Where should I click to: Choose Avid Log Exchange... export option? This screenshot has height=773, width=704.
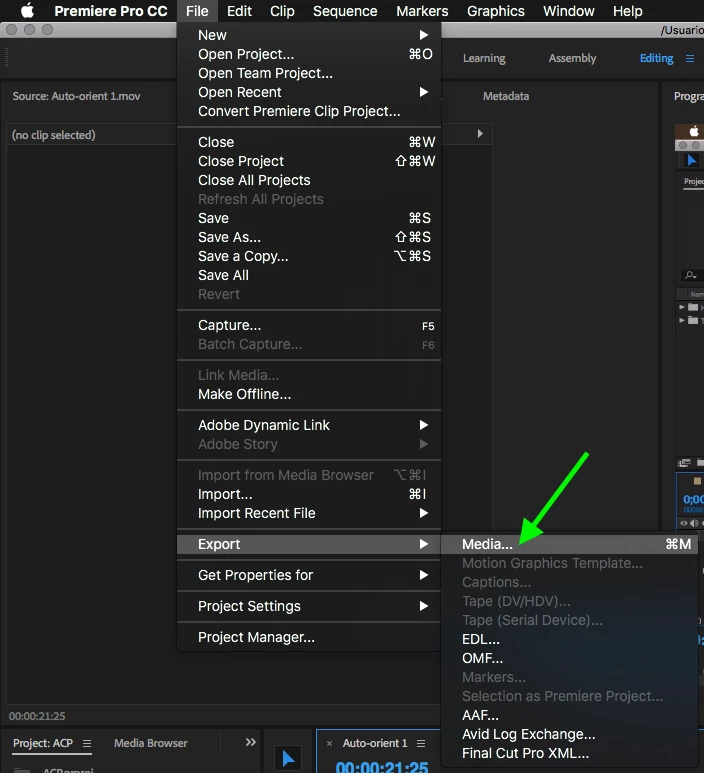[569, 735]
